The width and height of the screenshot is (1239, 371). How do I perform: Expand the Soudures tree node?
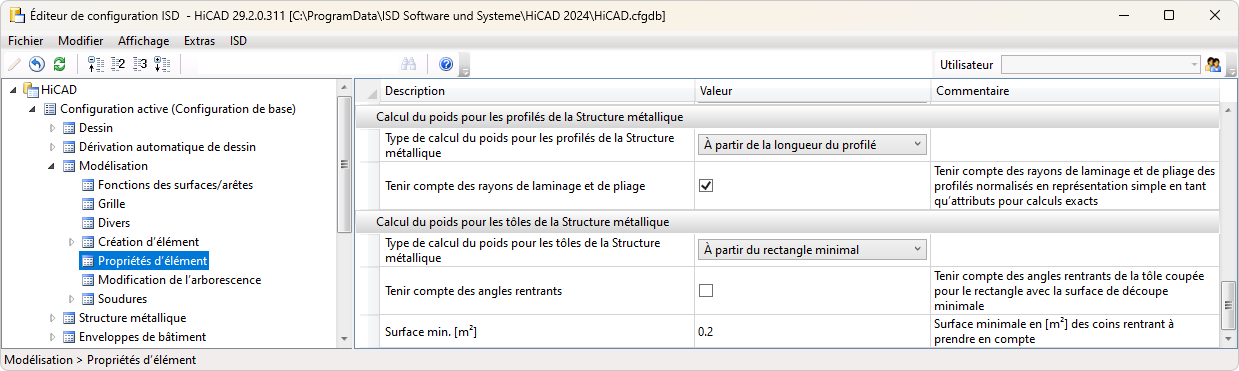click(72, 299)
